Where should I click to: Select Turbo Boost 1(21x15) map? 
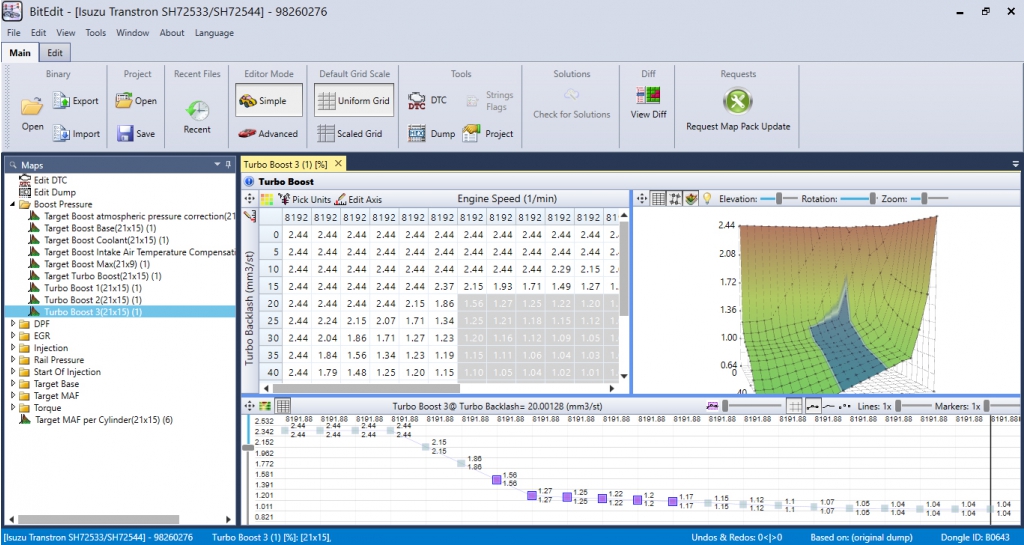point(93,288)
